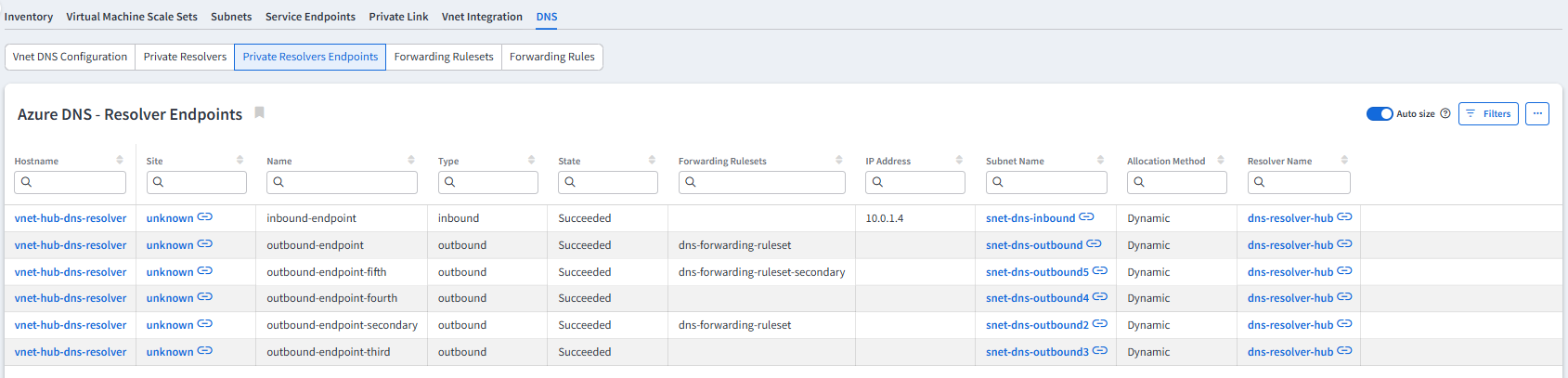Click the Name column search field
1568x378 pixels.
point(342,182)
